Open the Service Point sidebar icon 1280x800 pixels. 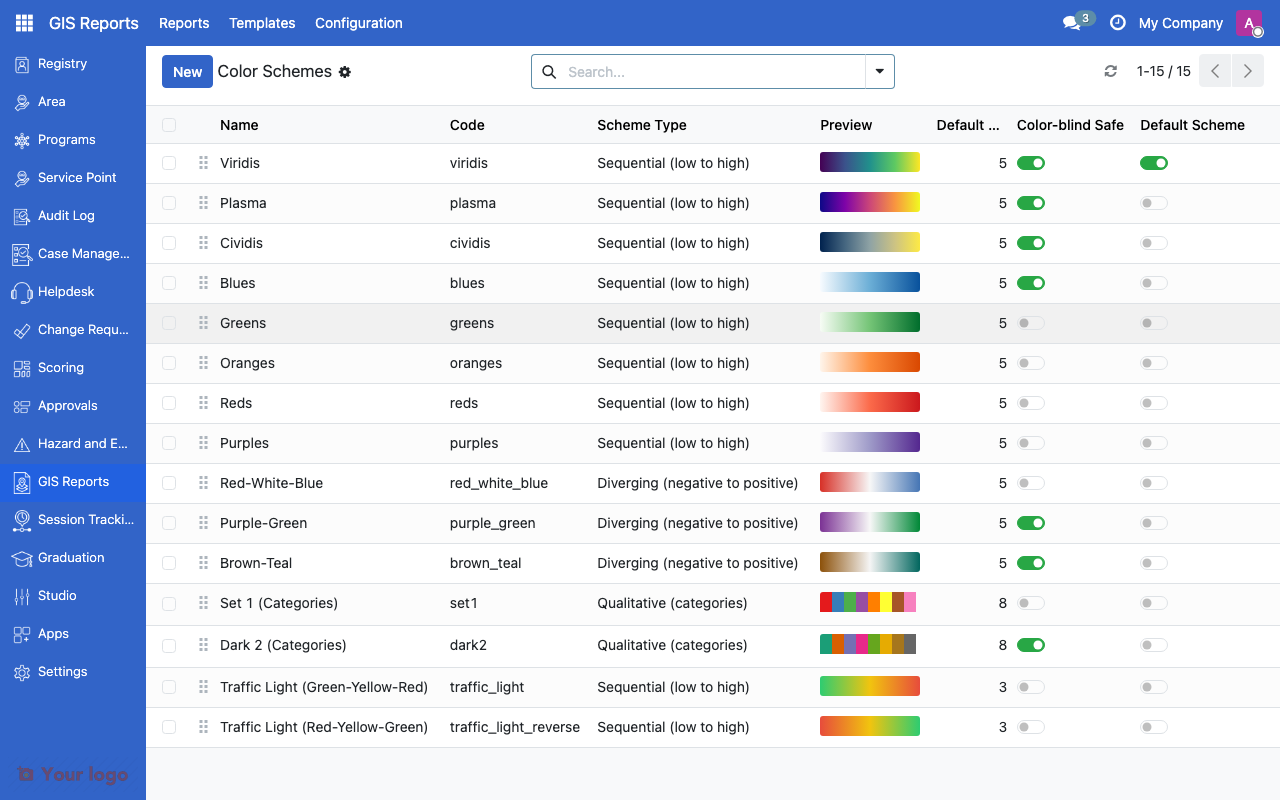[x=22, y=178]
